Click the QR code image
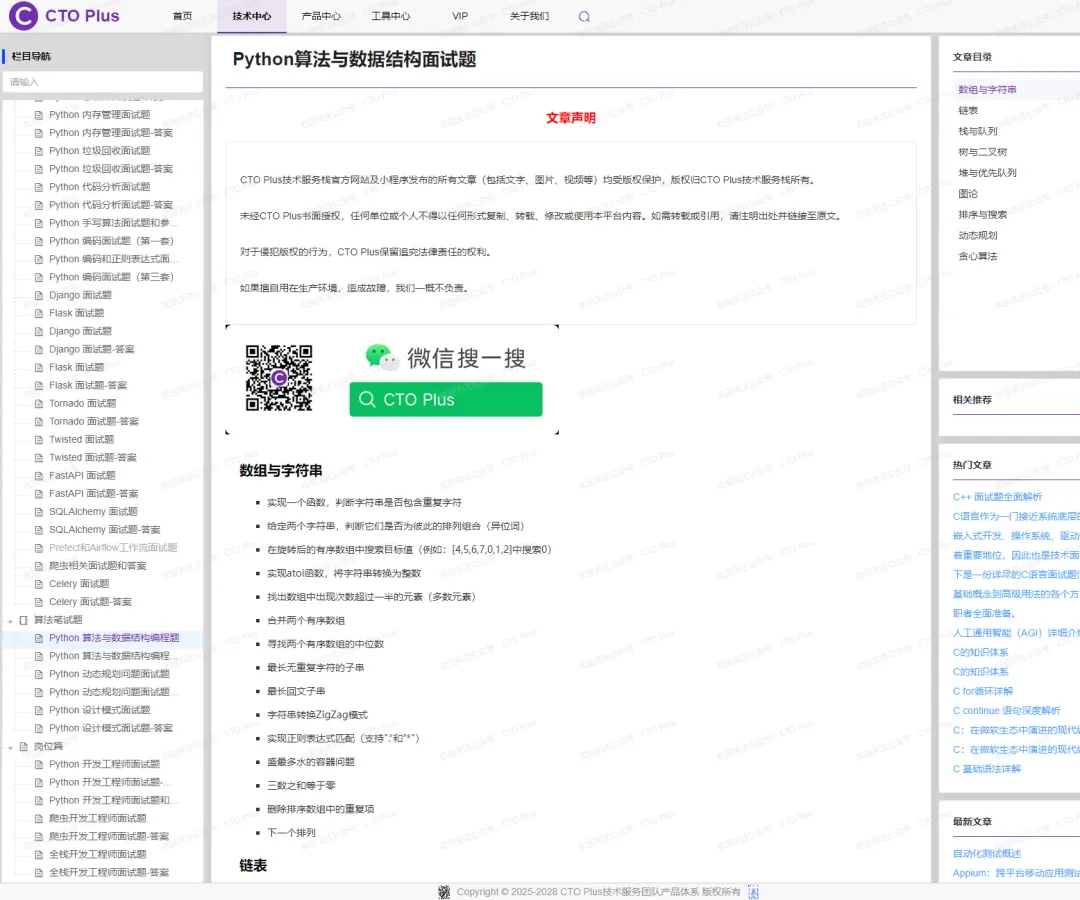Viewport: 1080px width, 900px height. [x=279, y=378]
